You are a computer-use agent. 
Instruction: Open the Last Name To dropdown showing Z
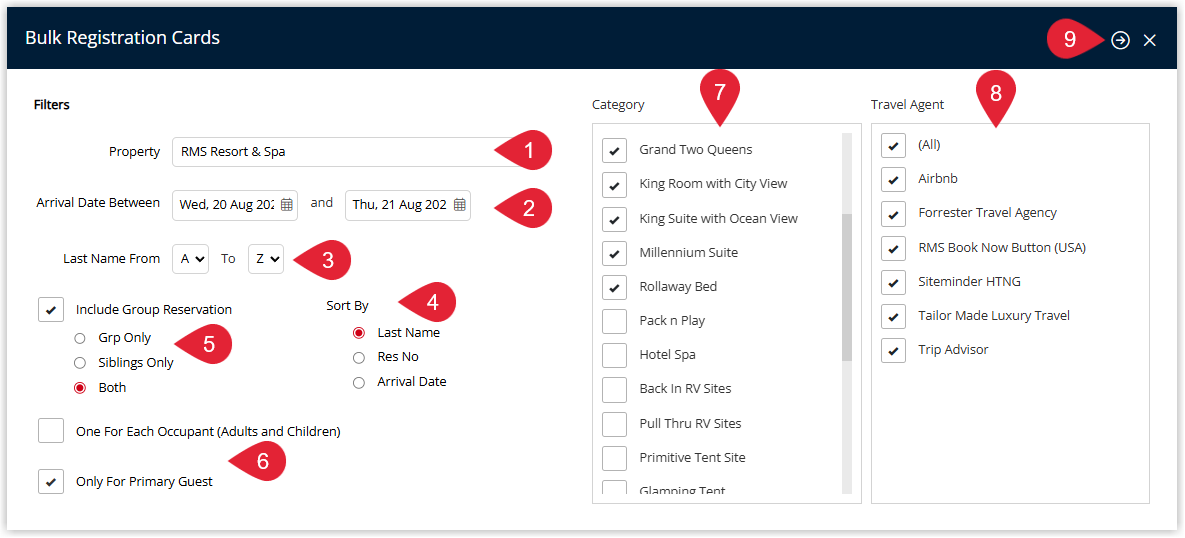tap(265, 258)
